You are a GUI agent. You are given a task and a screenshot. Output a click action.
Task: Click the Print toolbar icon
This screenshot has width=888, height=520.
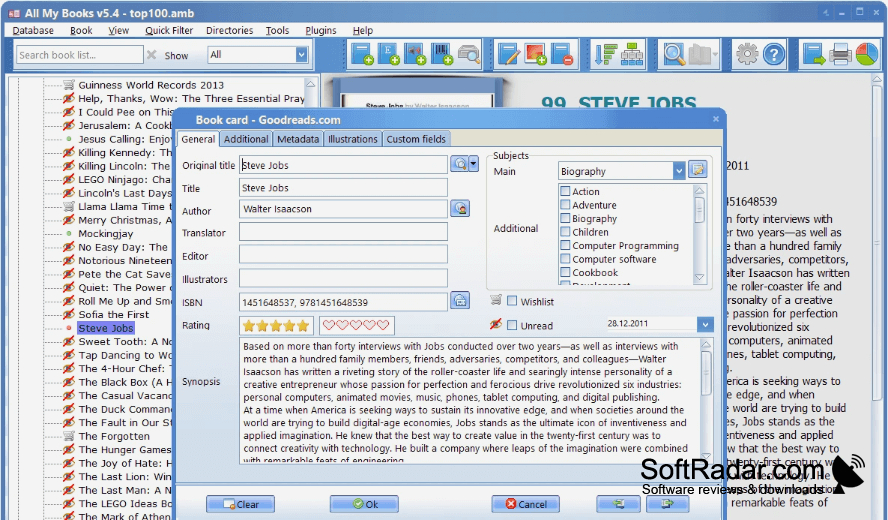(840, 54)
